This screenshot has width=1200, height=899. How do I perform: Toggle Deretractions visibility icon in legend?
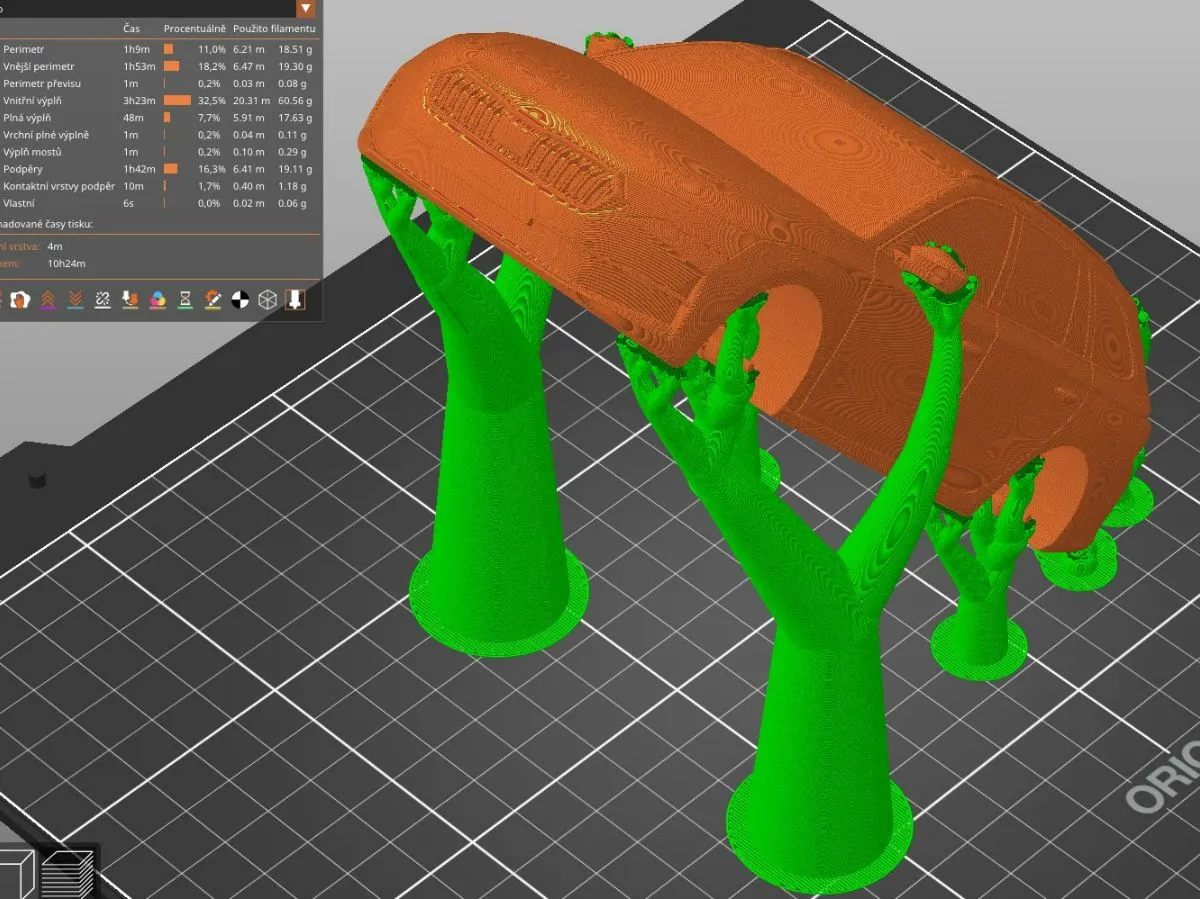tap(75, 299)
